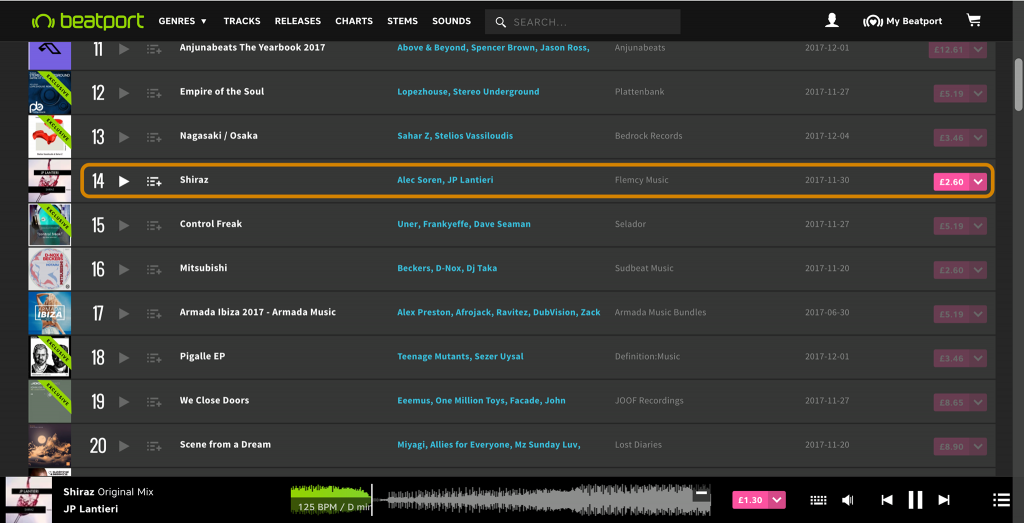This screenshot has width=1024, height=523.
Task: Add Nagasaki / Osaka to queue
Action: pyautogui.click(x=154, y=137)
